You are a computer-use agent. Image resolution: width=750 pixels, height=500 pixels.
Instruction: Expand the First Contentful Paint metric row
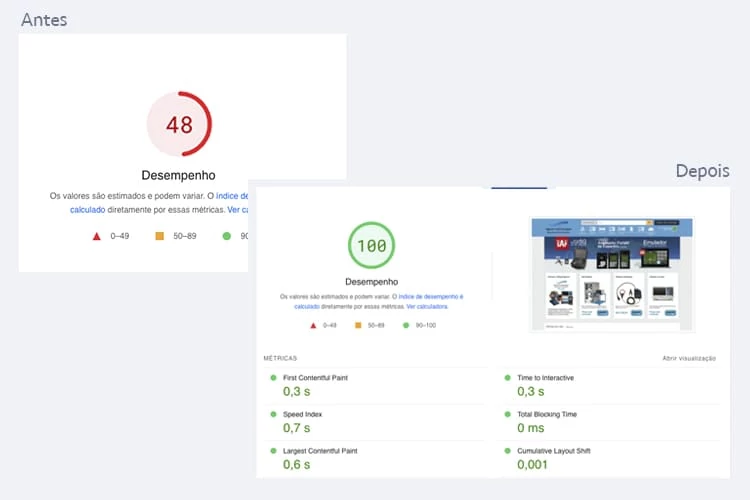[x=316, y=378]
